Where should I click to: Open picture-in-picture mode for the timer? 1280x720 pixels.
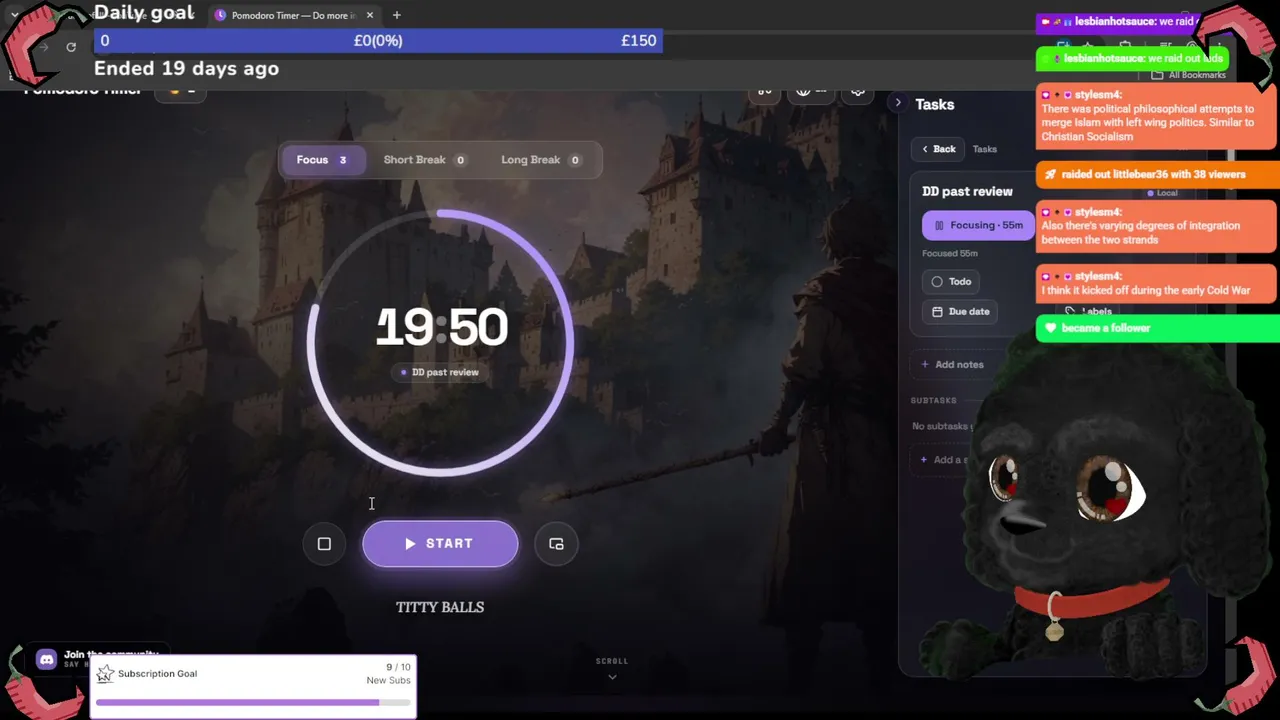(556, 544)
